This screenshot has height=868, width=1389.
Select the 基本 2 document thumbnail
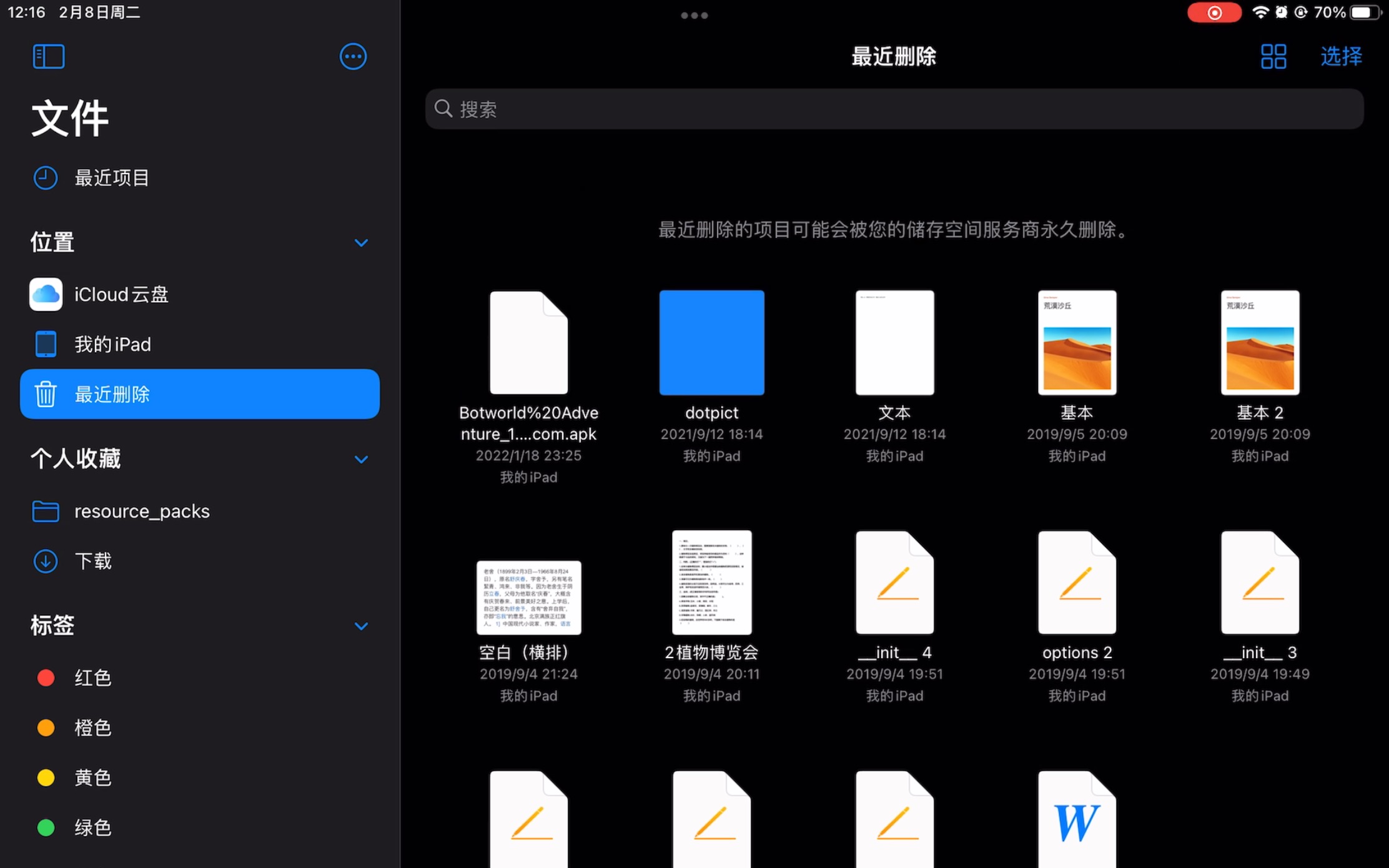pos(1260,342)
